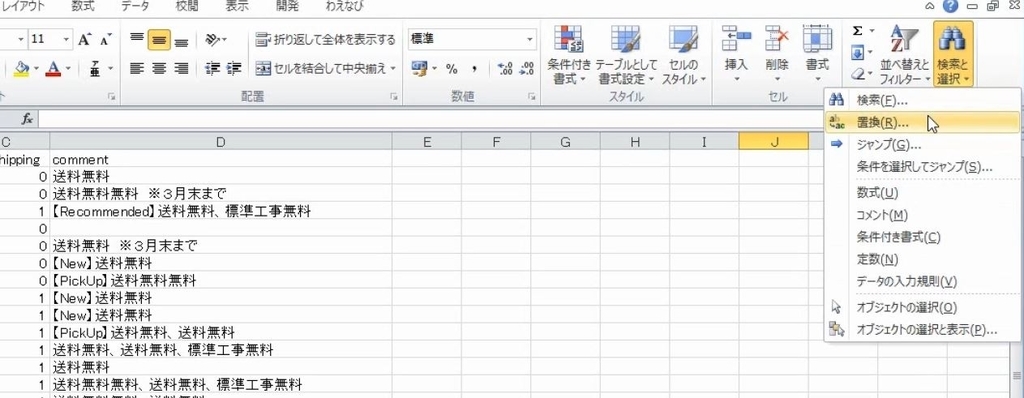Screen dimensions: 1024x398
Task: Toggle middle vertical alignment
Action: click(x=159, y=39)
